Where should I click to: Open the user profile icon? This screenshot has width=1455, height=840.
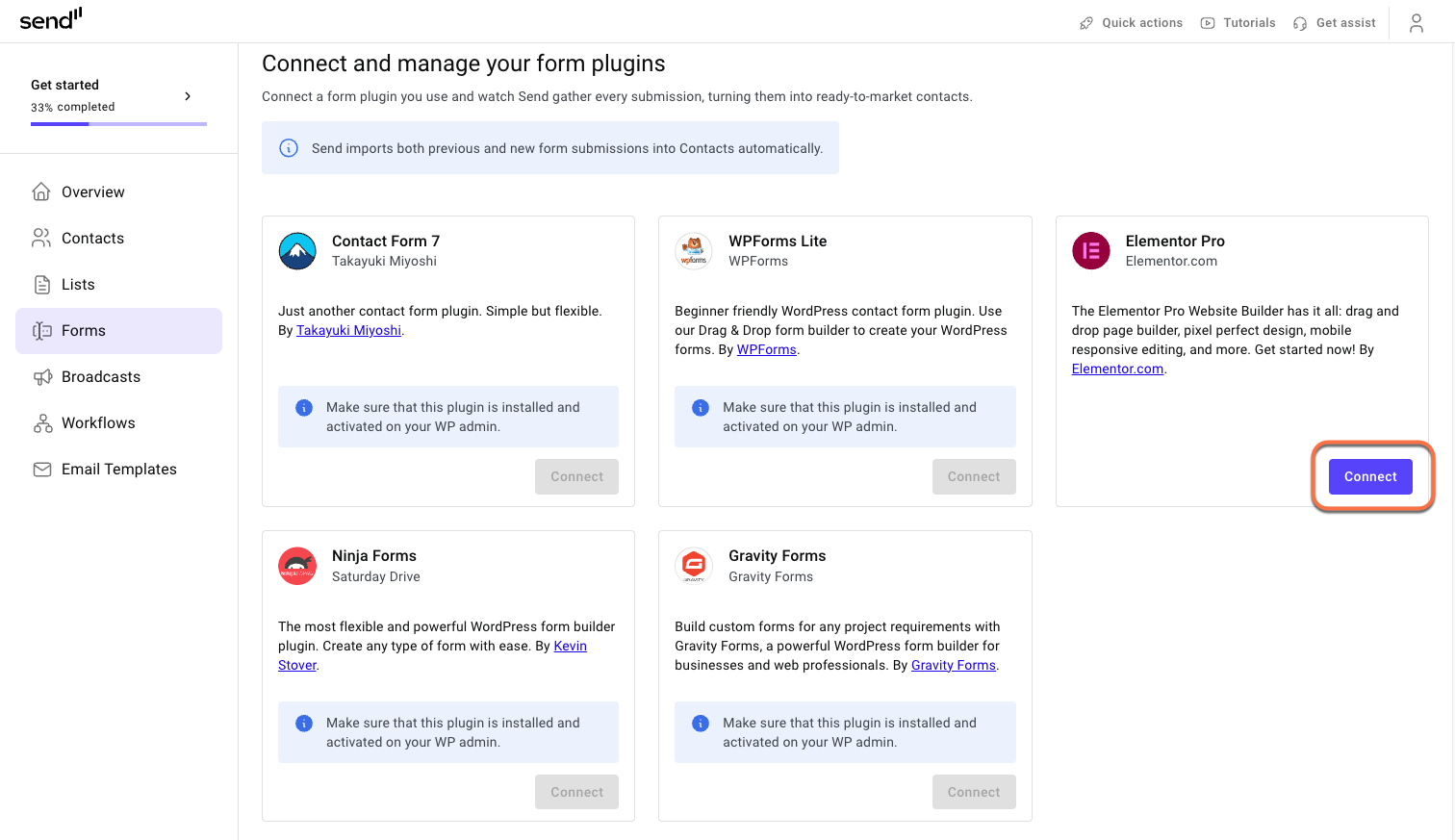point(1417,23)
